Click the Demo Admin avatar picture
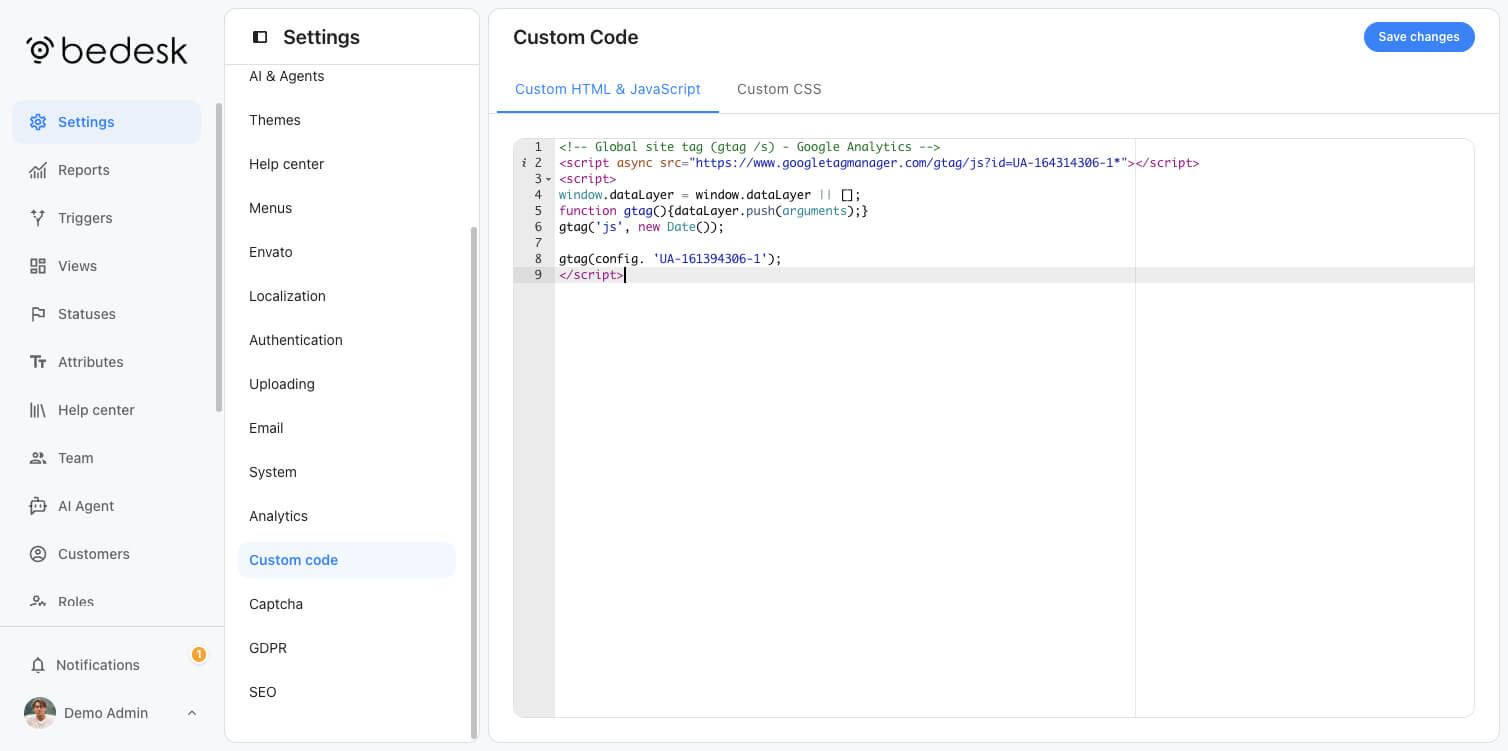This screenshot has height=751, width=1508. pyautogui.click(x=40, y=713)
